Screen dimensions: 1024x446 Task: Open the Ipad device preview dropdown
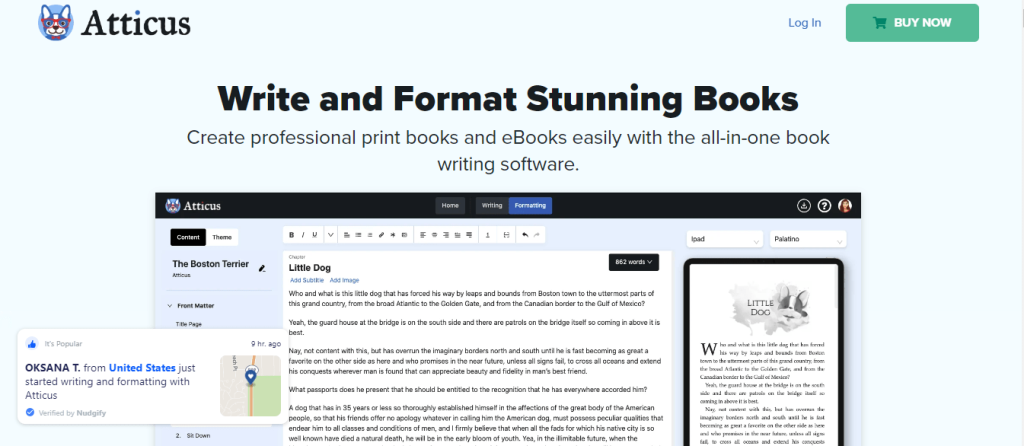[x=725, y=239]
